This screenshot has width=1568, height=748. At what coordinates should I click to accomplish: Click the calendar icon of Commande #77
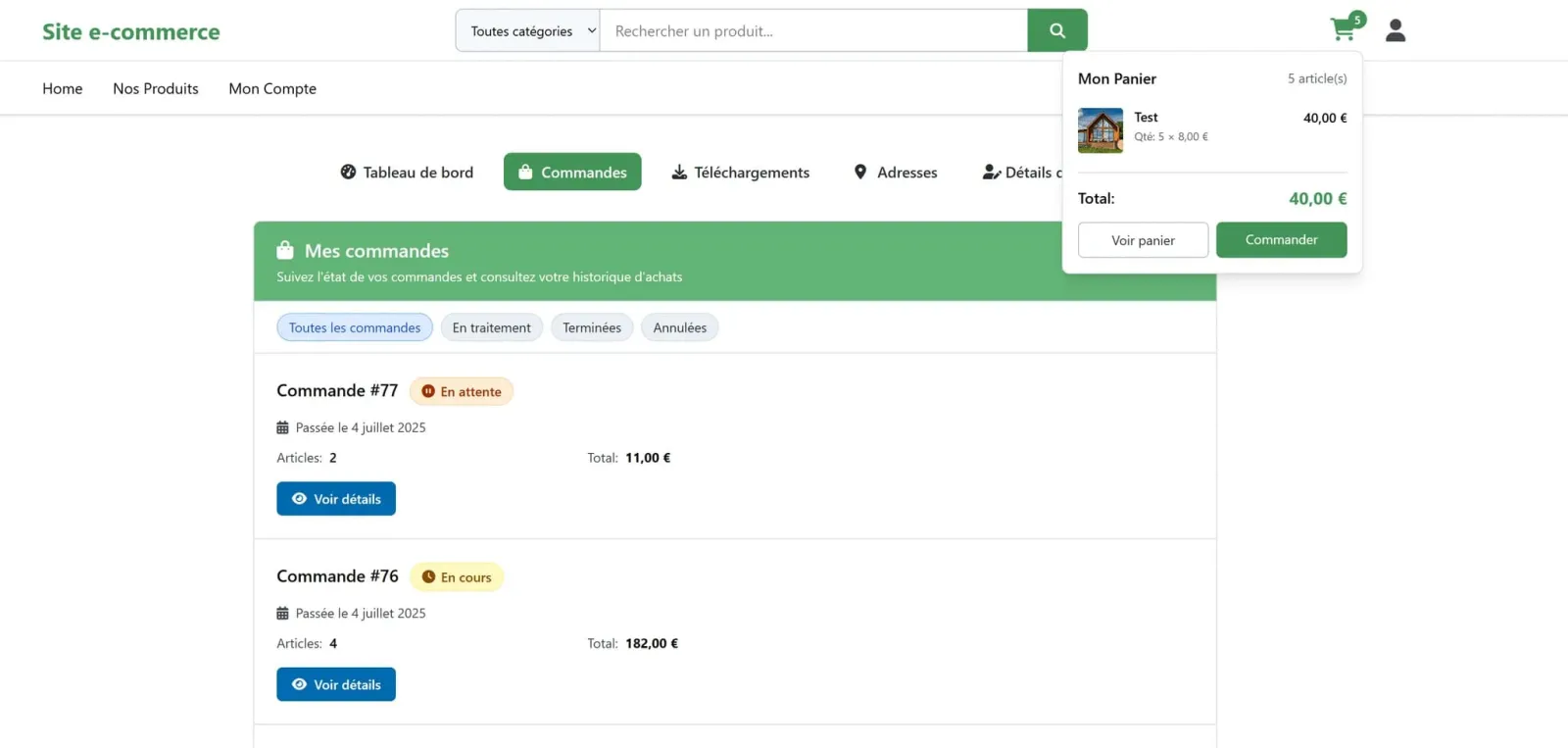(x=282, y=427)
